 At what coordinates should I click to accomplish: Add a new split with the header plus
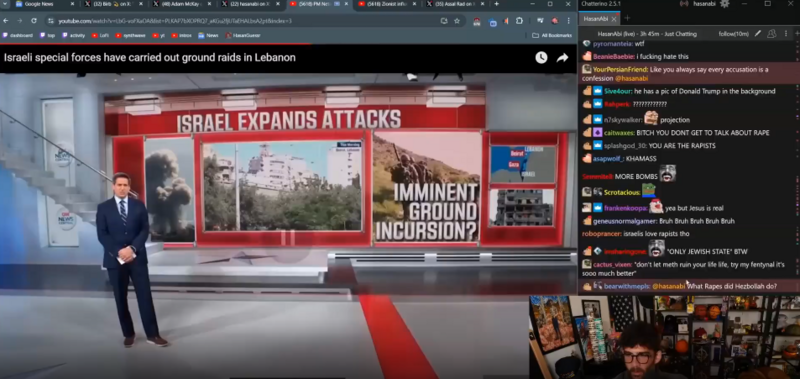click(796, 34)
